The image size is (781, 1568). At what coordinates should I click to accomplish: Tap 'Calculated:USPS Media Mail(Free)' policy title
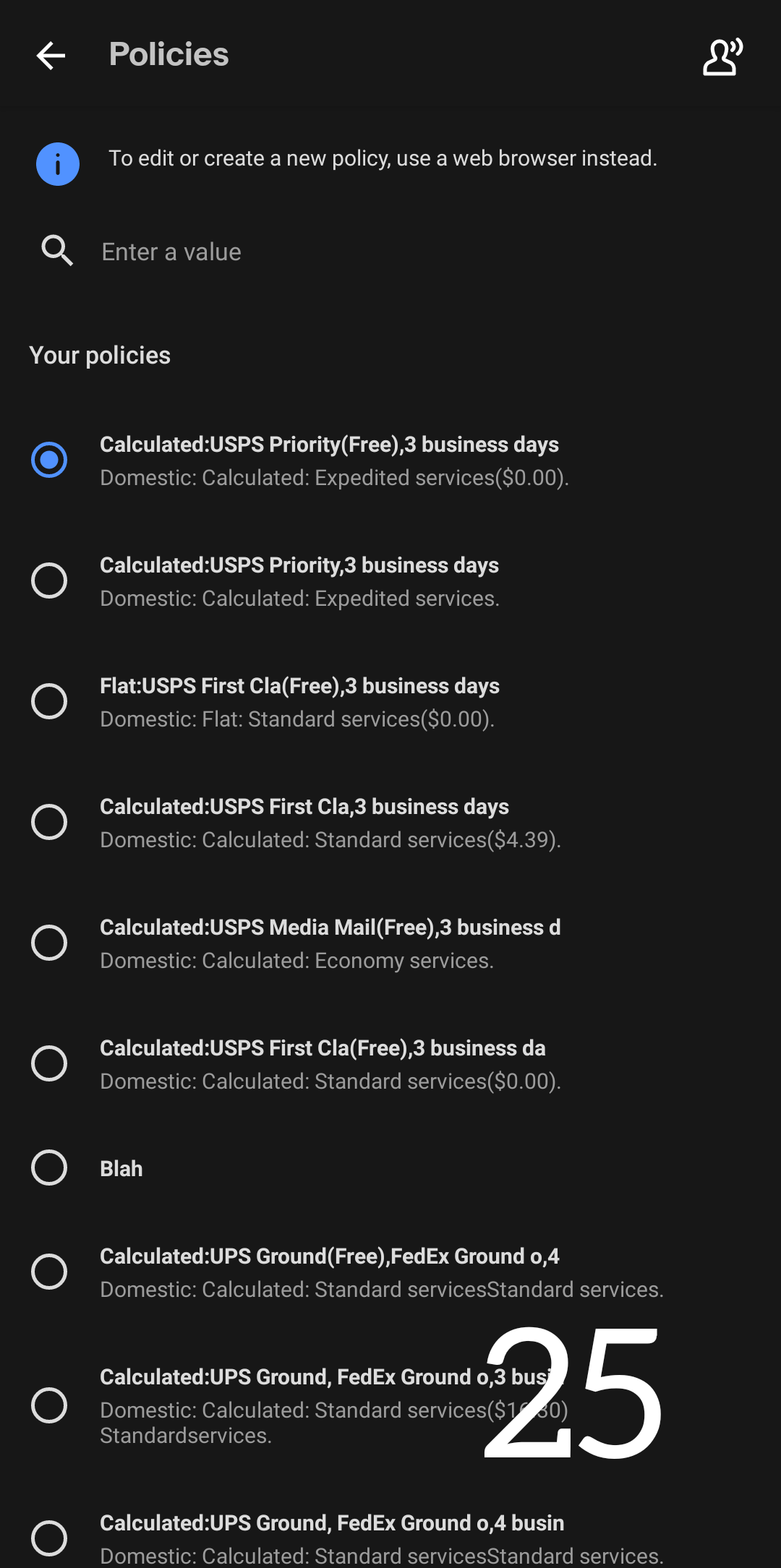330,927
